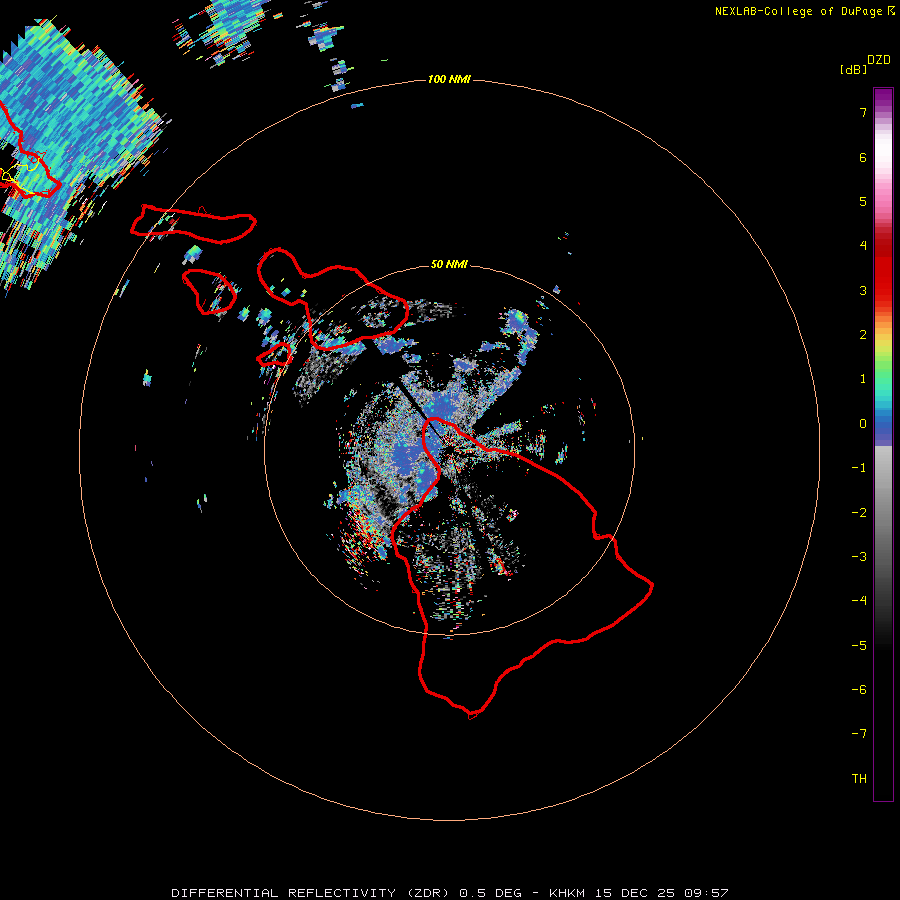Click the 3 value on color scale

(x=863, y=290)
